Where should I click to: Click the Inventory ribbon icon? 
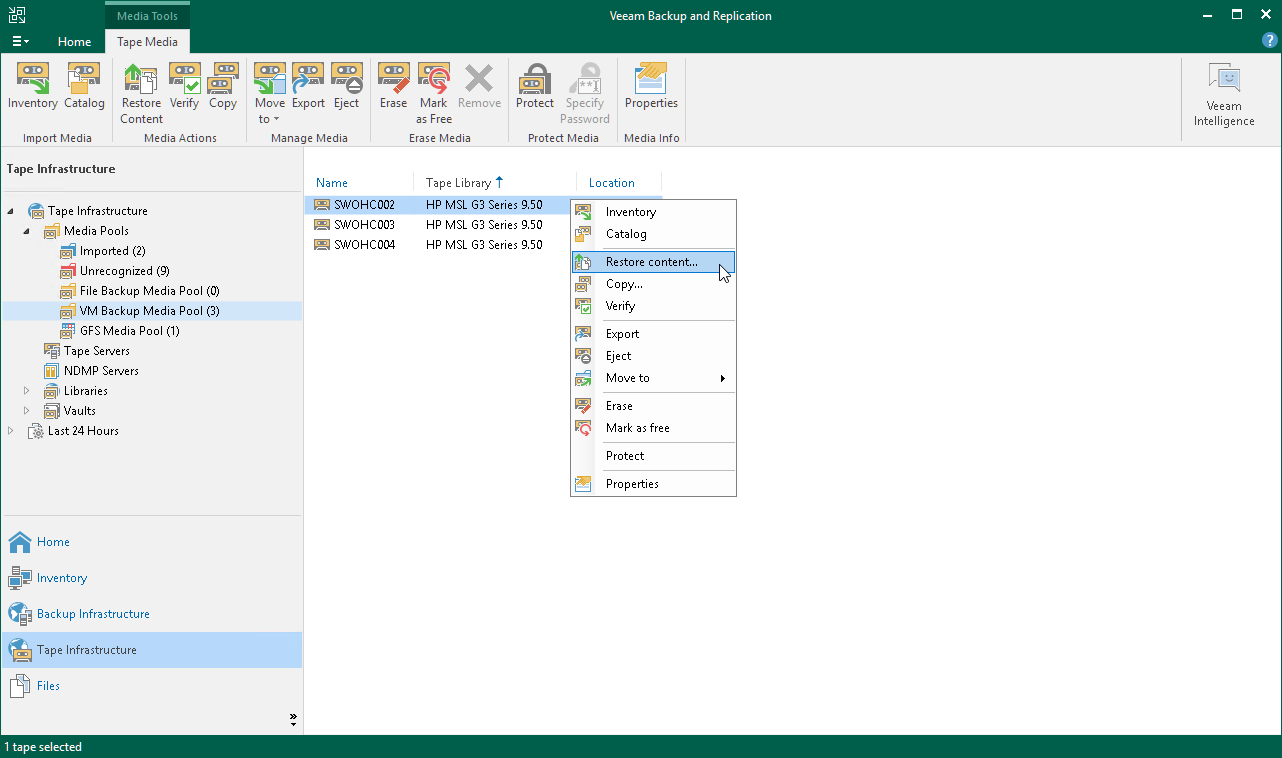[32, 87]
